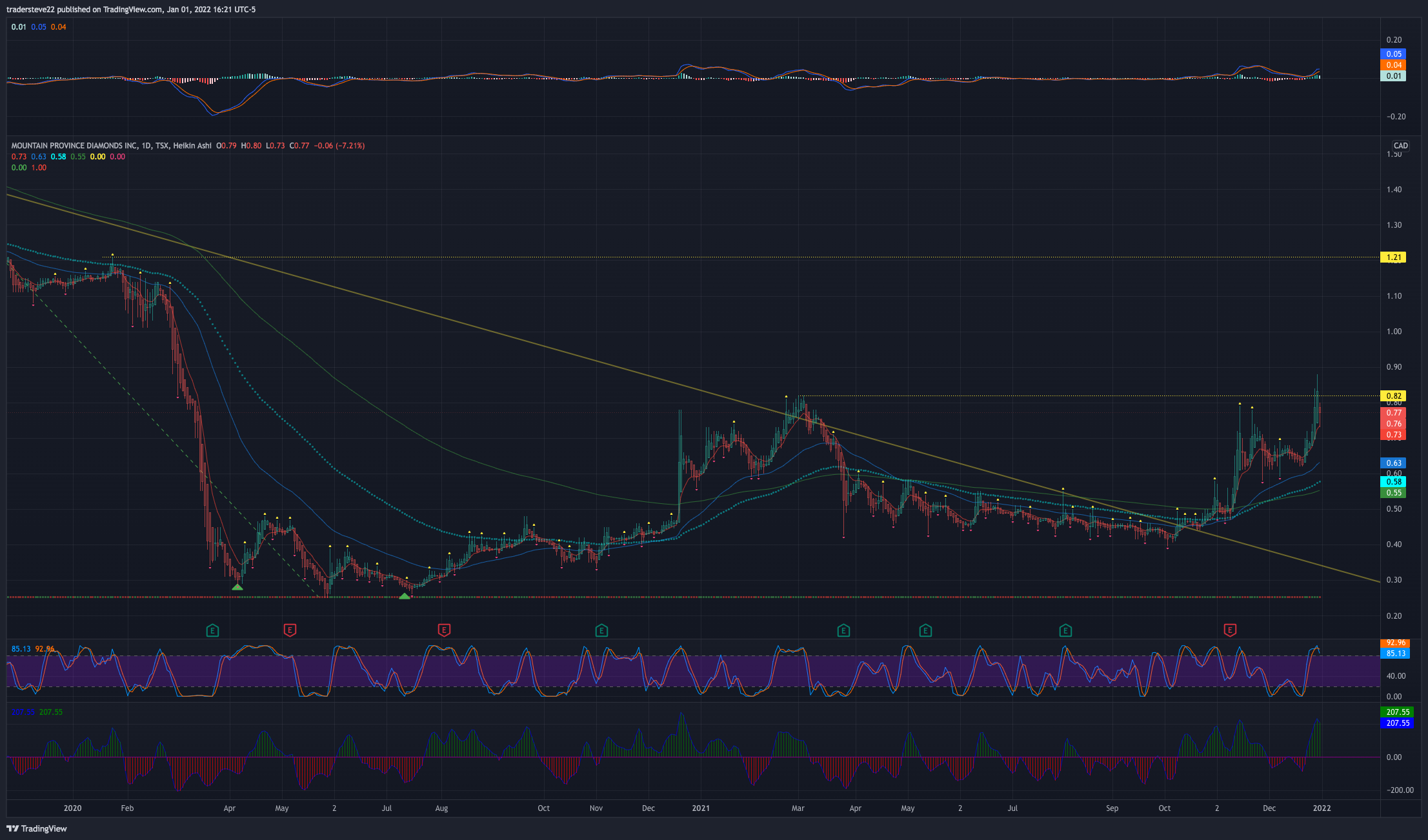Click the green up-triangle signal near April 2020 low
Image resolution: width=1428 pixels, height=840 pixels.
tap(237, 587)
